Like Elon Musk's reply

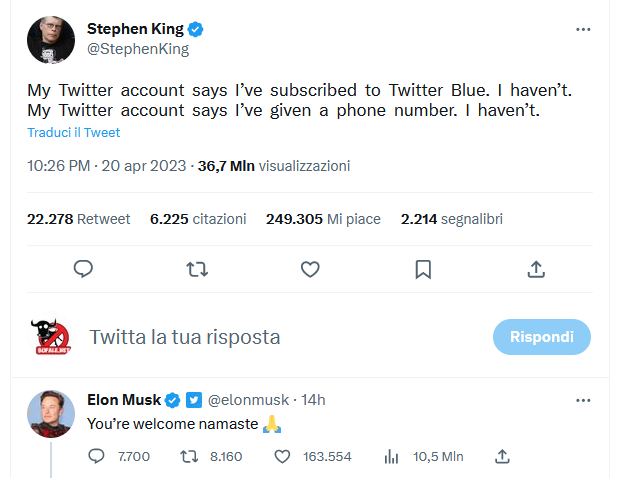282,456
